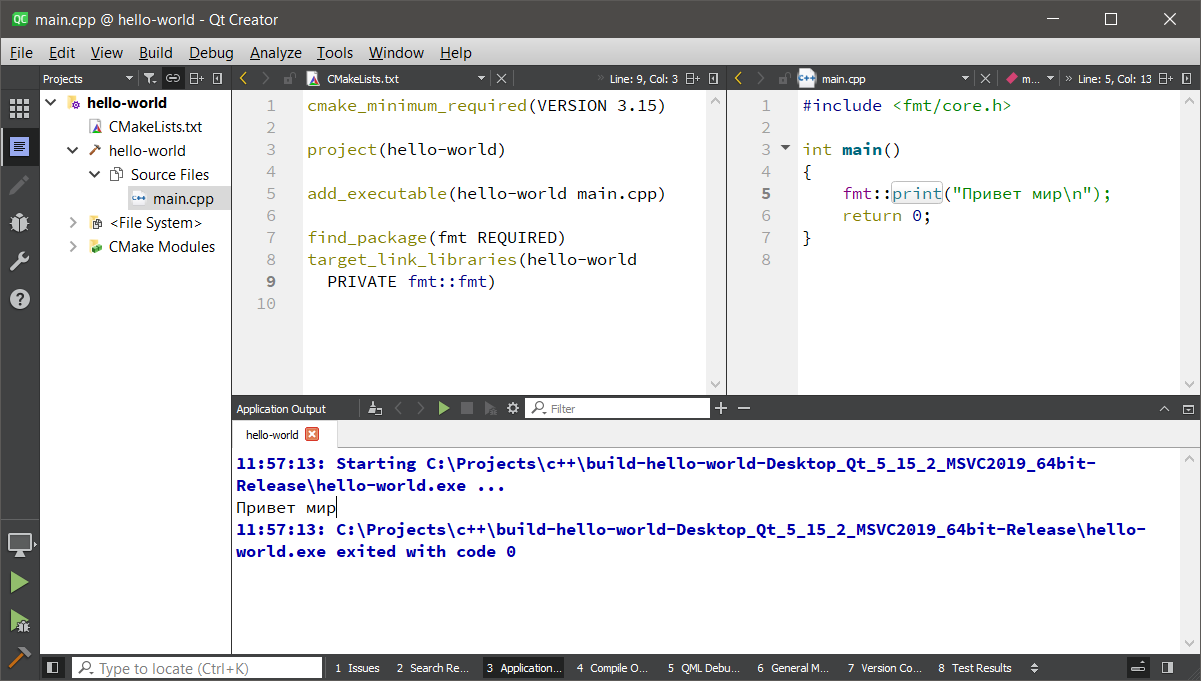
Task: Click the Filter search field in Application Output
Action: tap(617, 407)
